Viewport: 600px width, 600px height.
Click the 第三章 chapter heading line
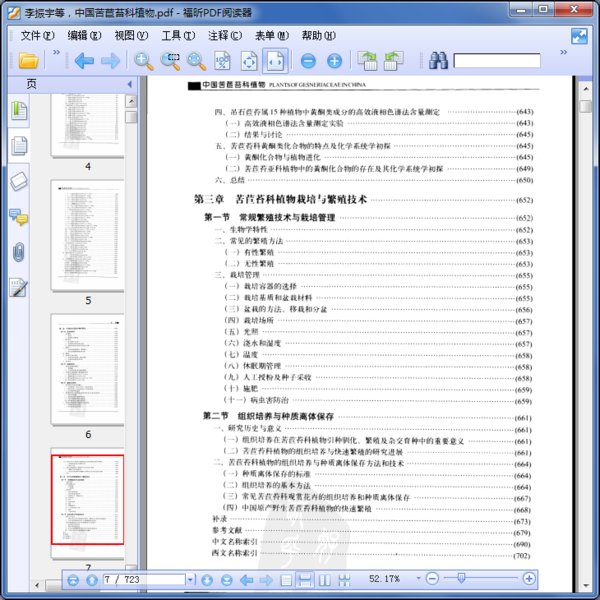[363, 199]
